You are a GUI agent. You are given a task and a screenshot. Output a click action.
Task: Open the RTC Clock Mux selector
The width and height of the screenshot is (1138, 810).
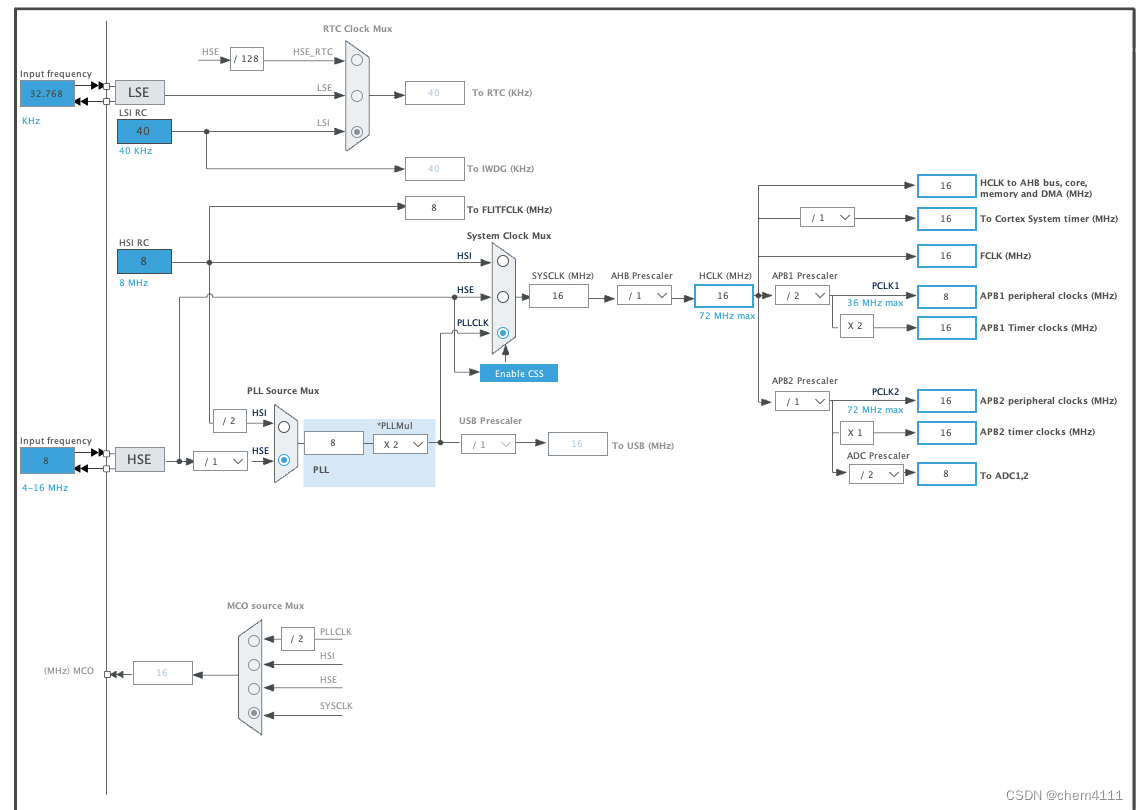click(x=356, y=95)
